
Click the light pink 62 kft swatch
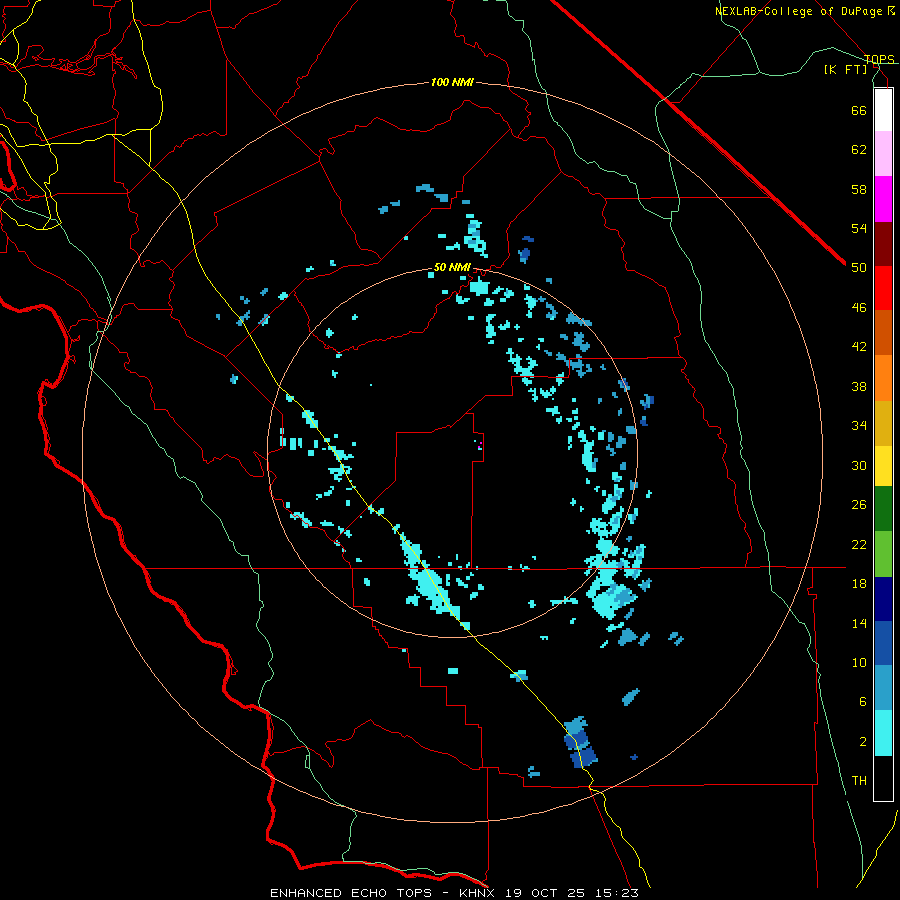click(883, 153)
